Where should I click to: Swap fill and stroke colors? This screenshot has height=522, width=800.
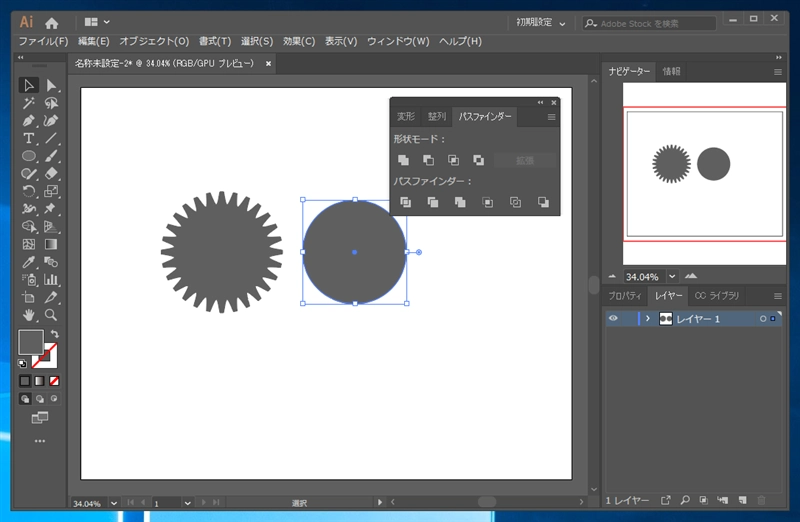(55, 334)
